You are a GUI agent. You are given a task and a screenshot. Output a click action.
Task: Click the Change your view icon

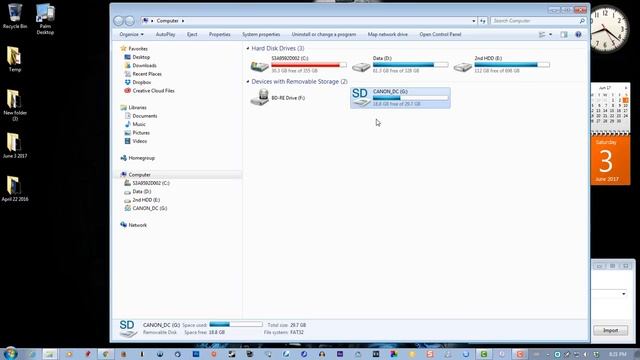point(542,35)
